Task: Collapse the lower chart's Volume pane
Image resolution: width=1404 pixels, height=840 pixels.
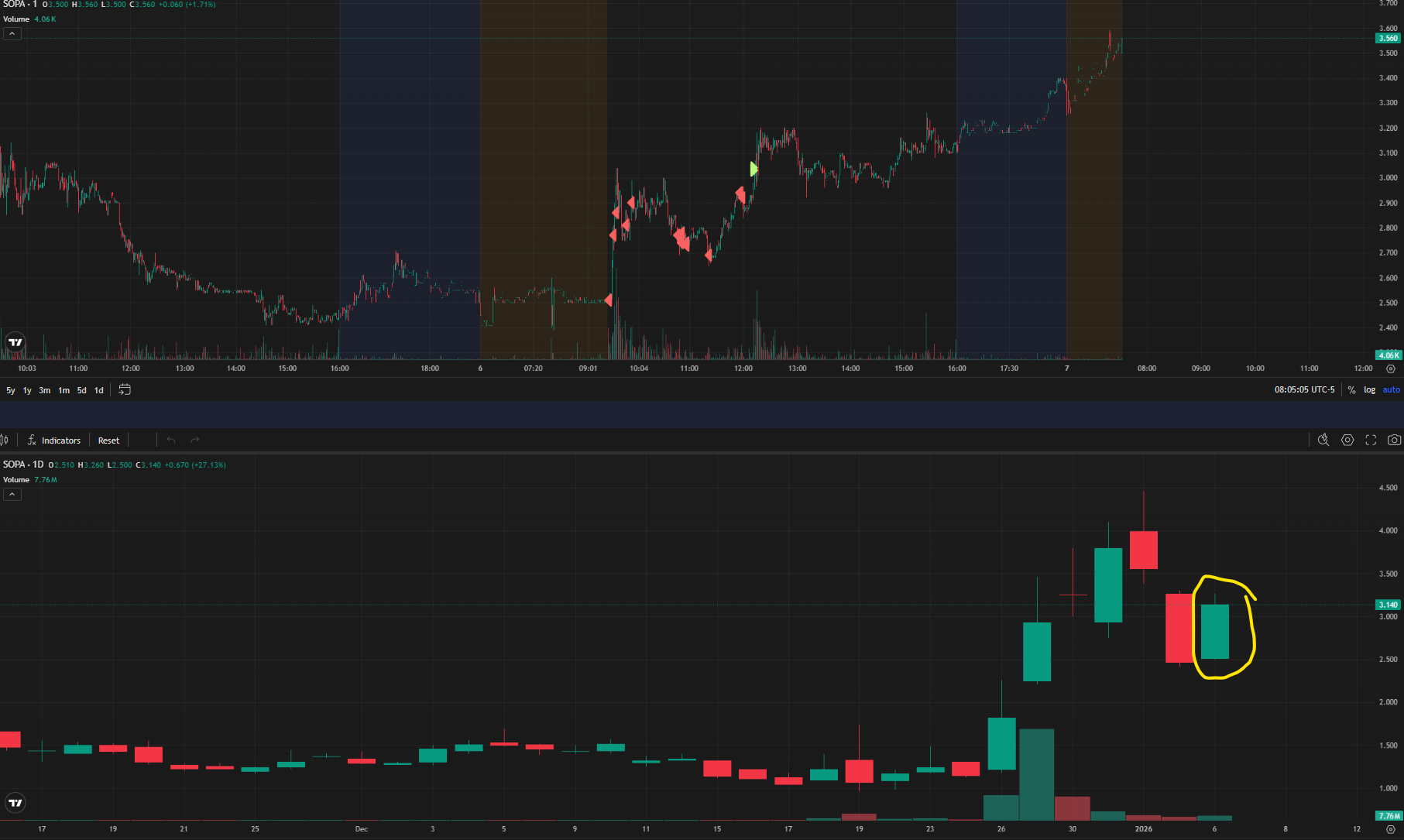Action: [x=12, y=494]
